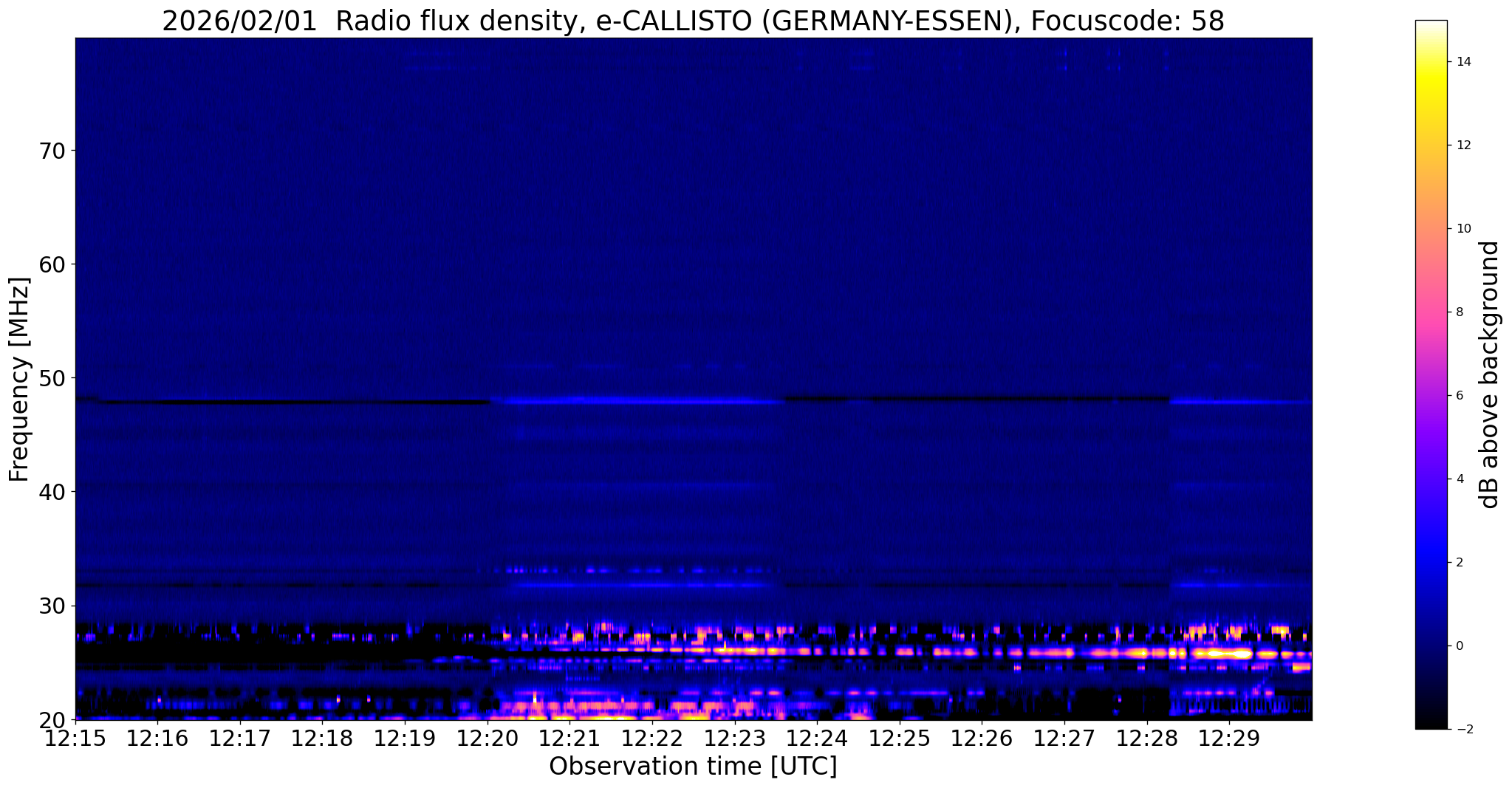
Task: Click the 12:23 time tick label
Action: 735,738
